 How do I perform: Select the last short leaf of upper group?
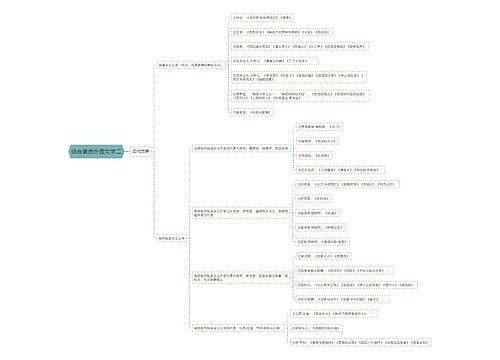coord(252,113)
